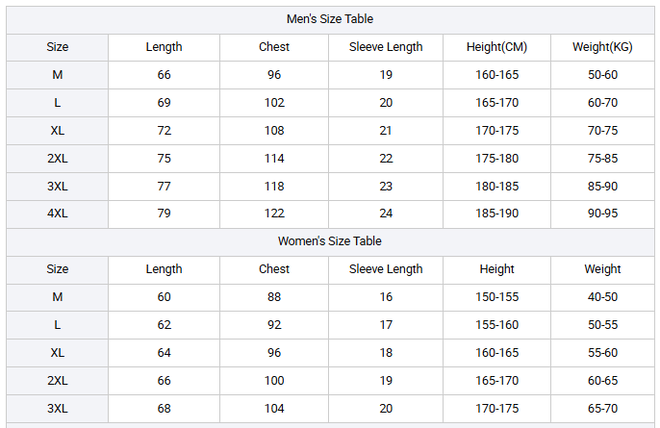Select the Height(CM) column header
Viewport: 660px width, 428px height.
[497, 47]
